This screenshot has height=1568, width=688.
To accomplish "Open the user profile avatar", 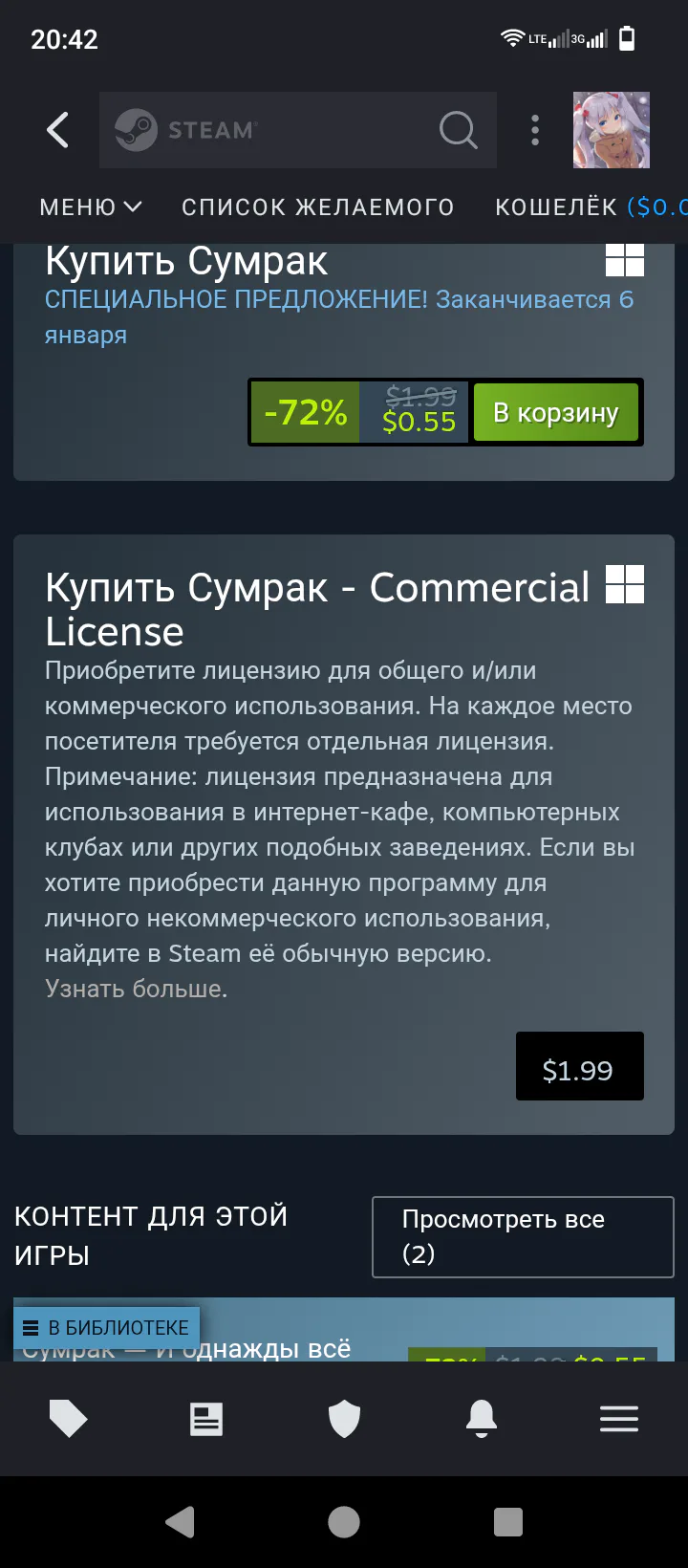I will 612,130.
